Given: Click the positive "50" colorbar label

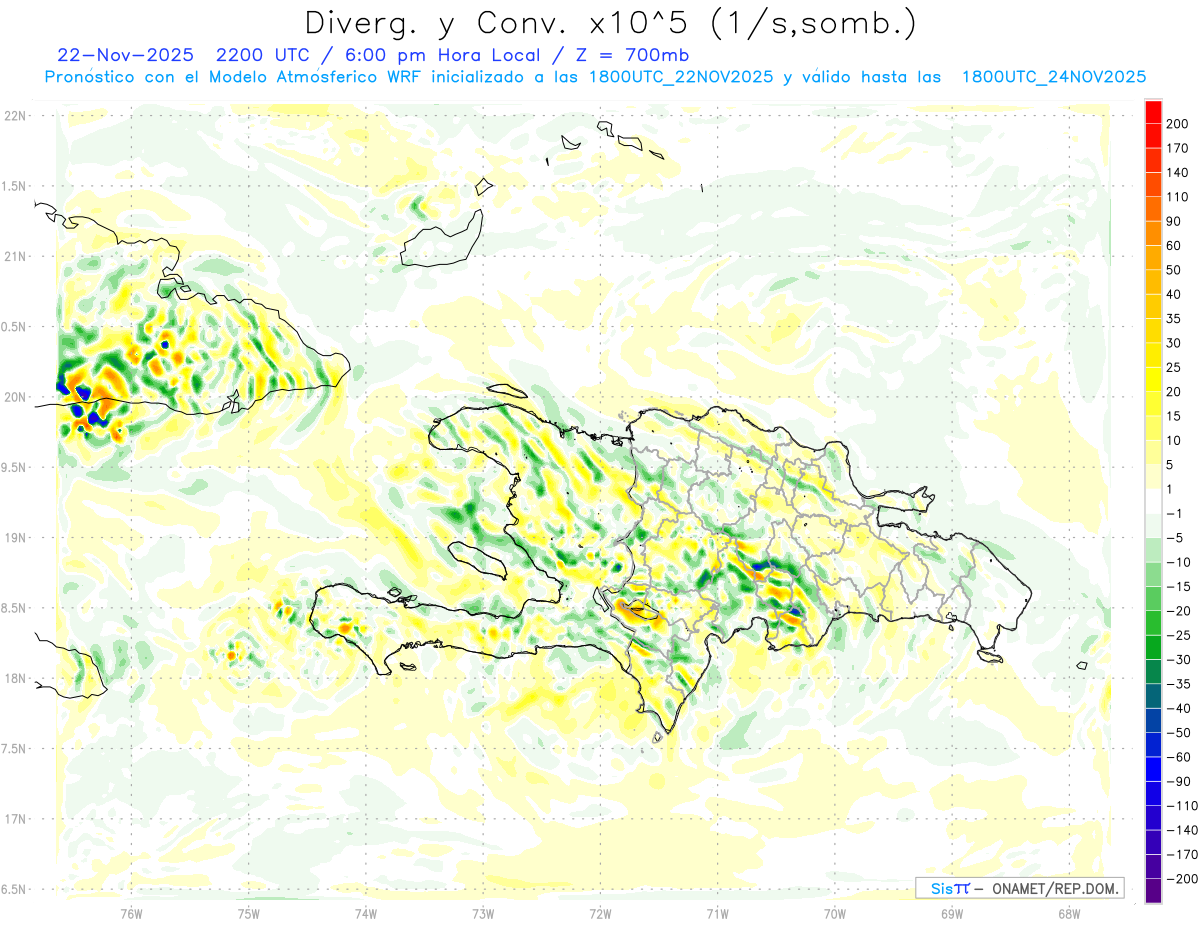Looking at the screenshot, I should click(x=1176, y=270).
